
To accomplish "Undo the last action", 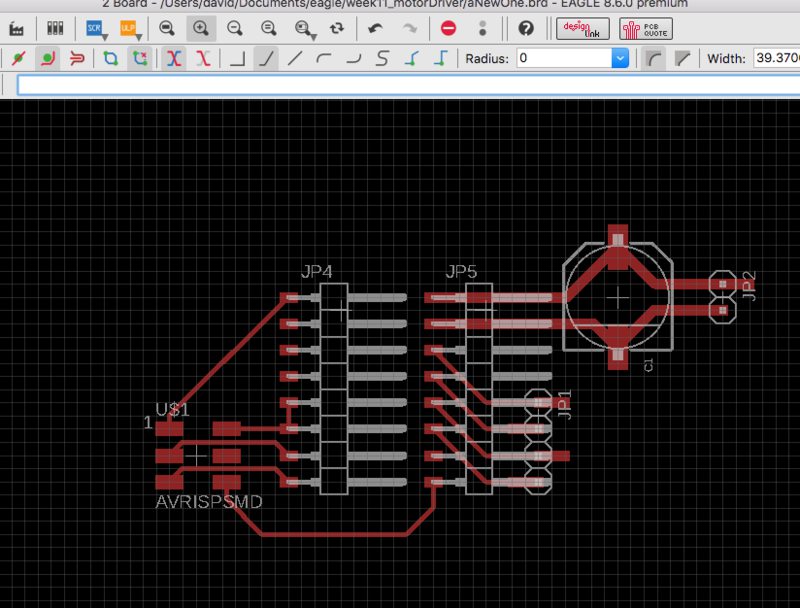I will pyautogui.click(x=375, y=28).
